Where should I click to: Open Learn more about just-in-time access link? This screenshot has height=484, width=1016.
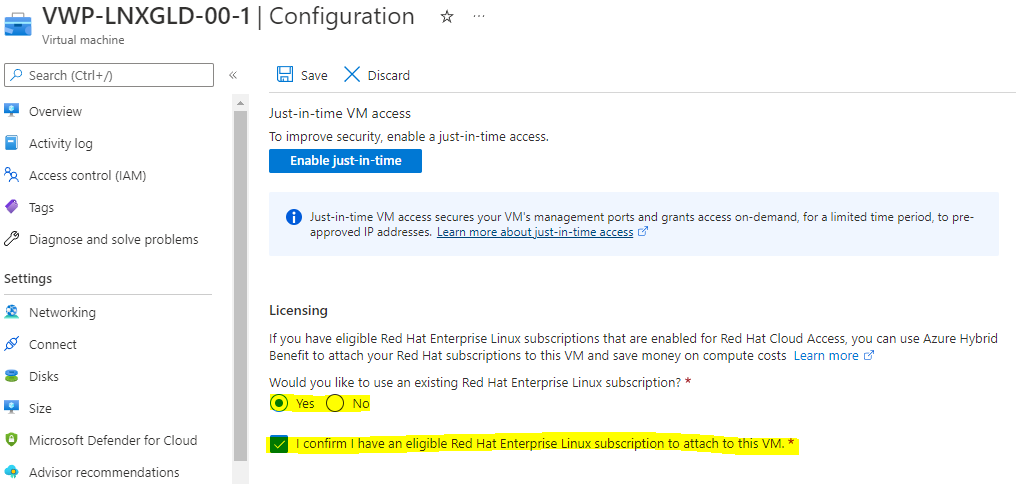pyautogui.click(x=535, y=232)
